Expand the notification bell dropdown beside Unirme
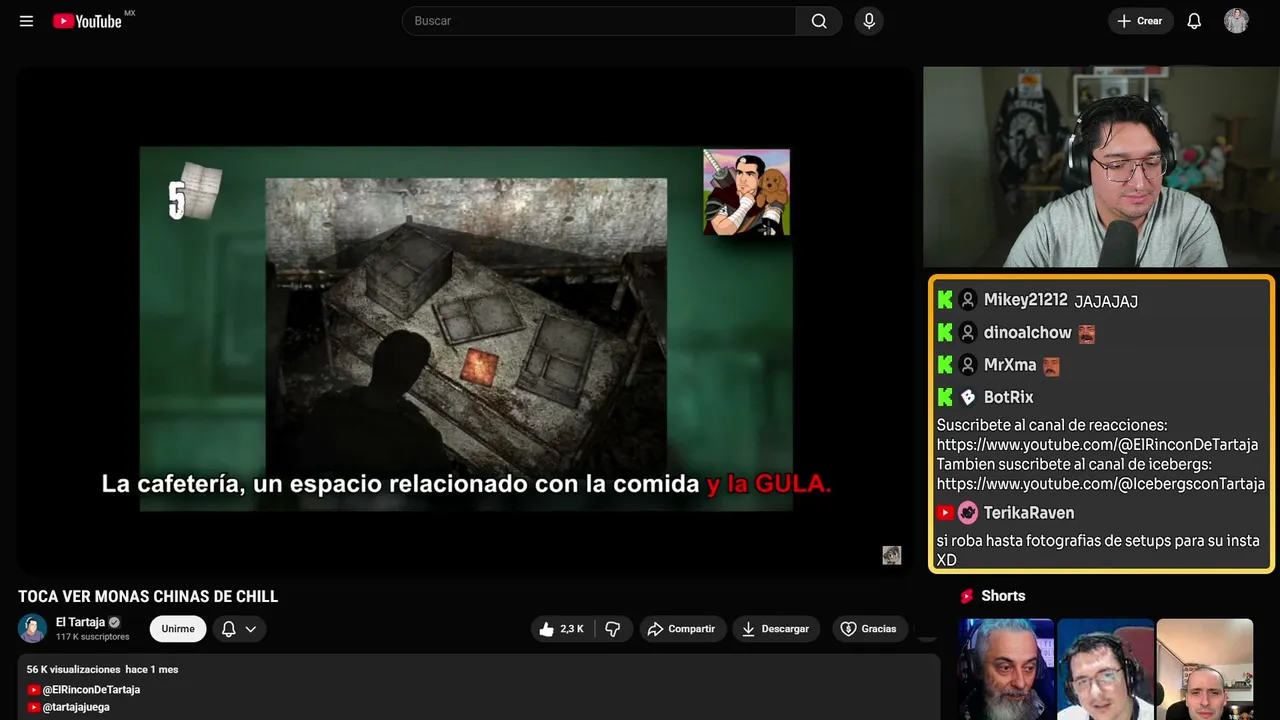Screen dimensions: 1280x720 pyautogui.click(x=239, y=628)
